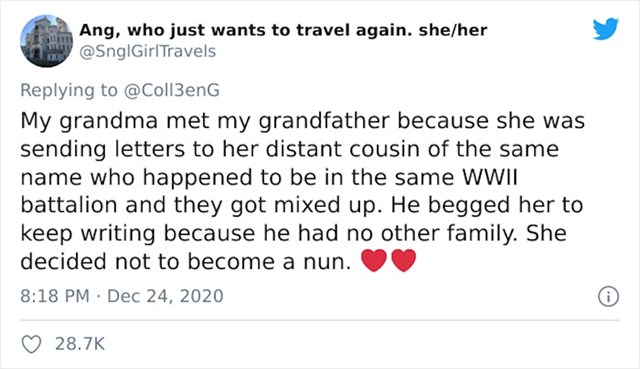Click the @SnglGirlTravels handle
Viewport: 640px width, 369px height.
147,51
